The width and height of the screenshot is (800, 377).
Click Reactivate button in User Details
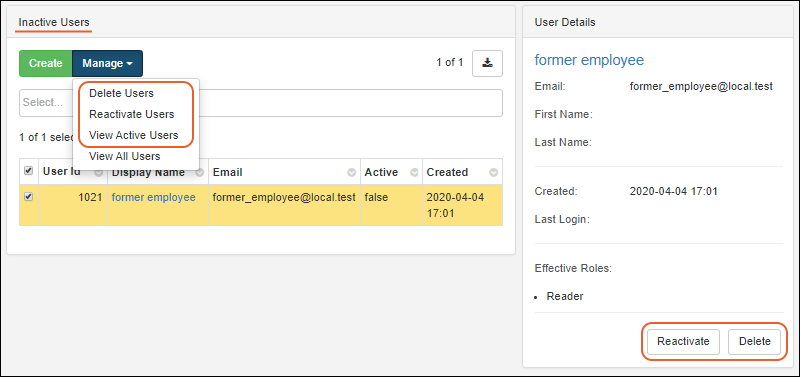click(x=683, y=341)
